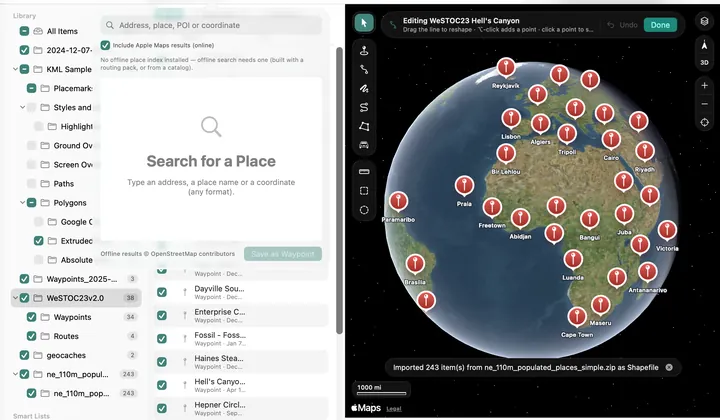Click the Undo button
This screenshot has height=420, width=720.
pyautogui.click(x=623, y=25)
